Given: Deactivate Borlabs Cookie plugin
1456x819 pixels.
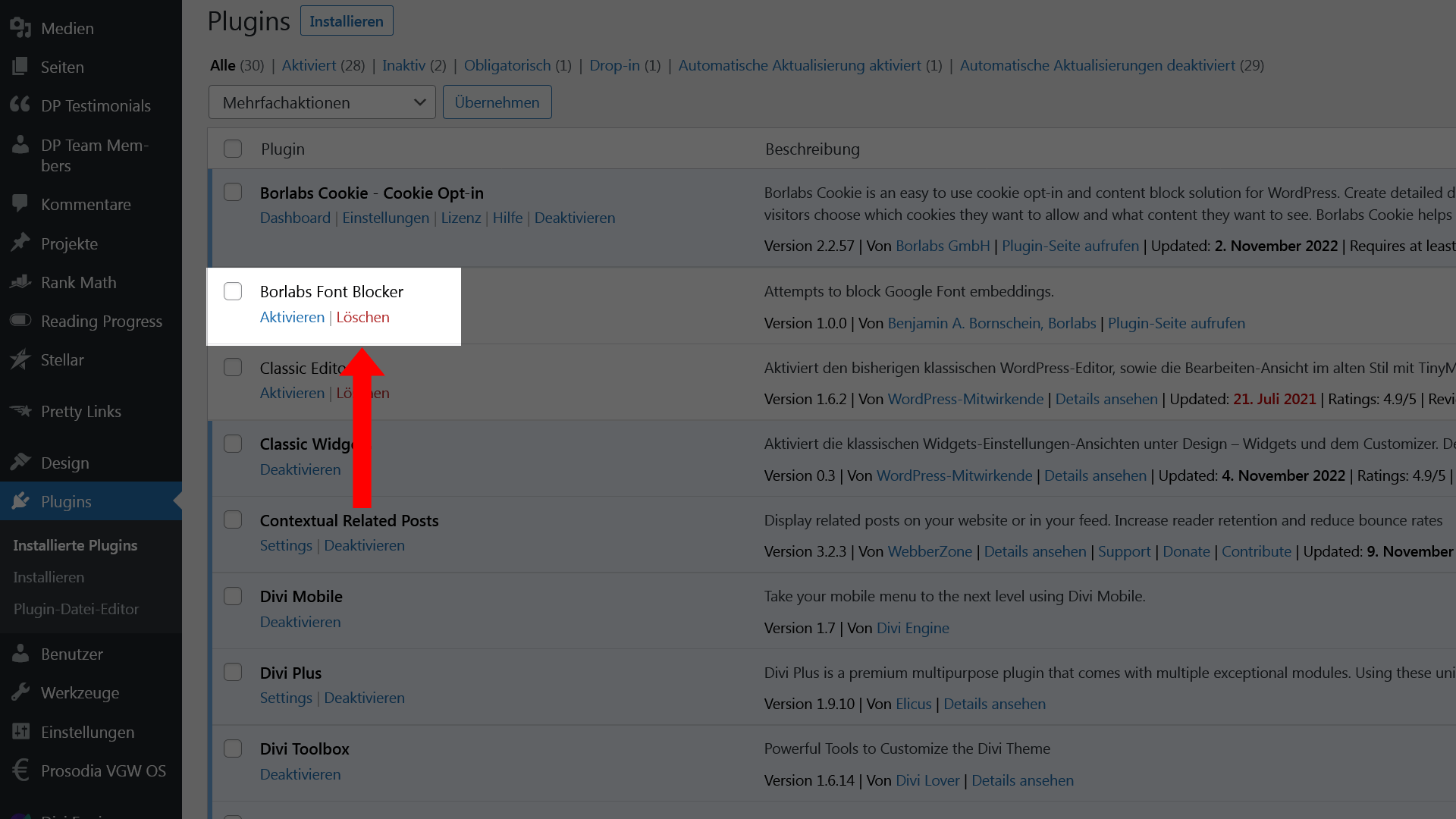Looking at the screenshot, I should 575,218.
